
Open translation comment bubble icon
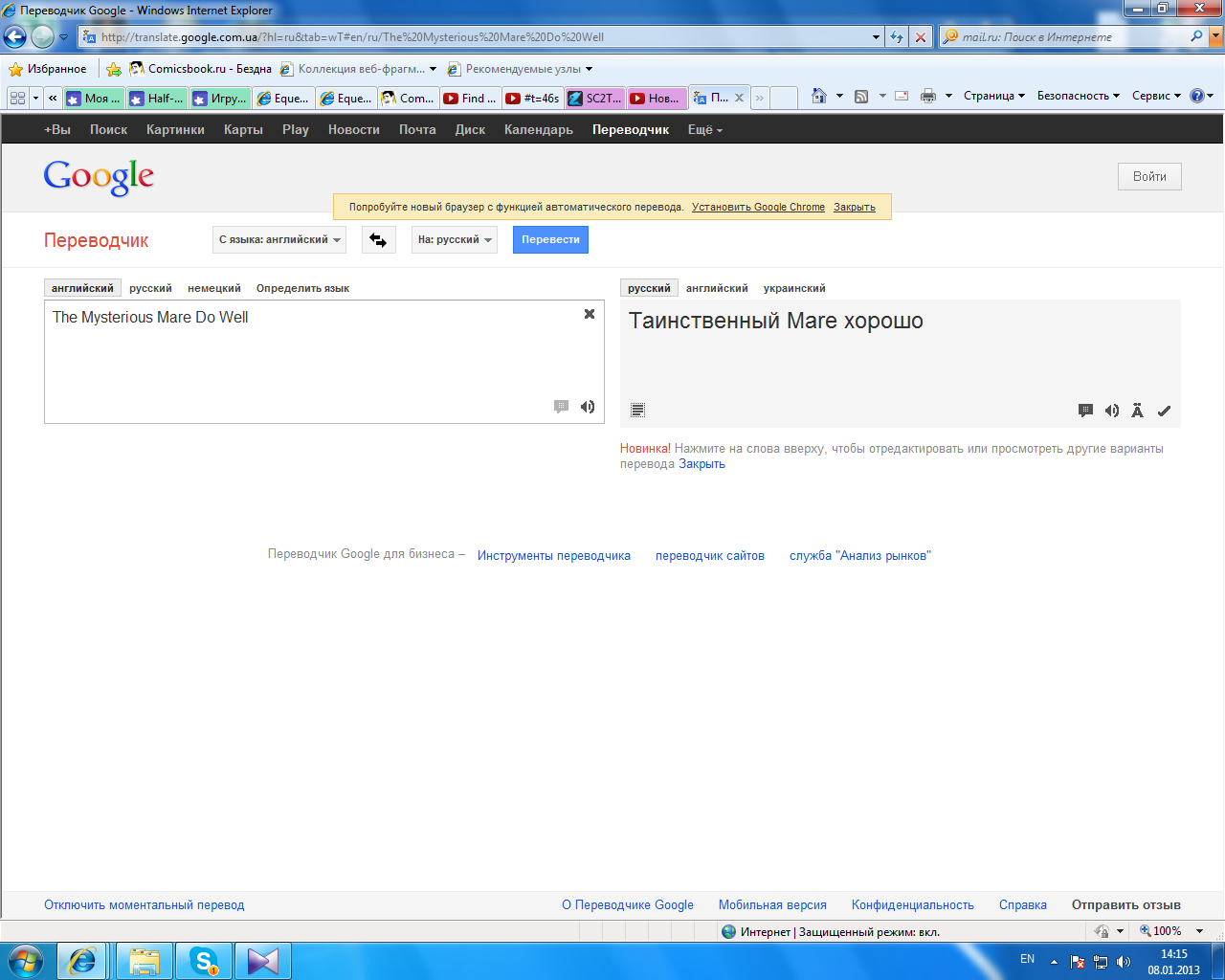1085,411
